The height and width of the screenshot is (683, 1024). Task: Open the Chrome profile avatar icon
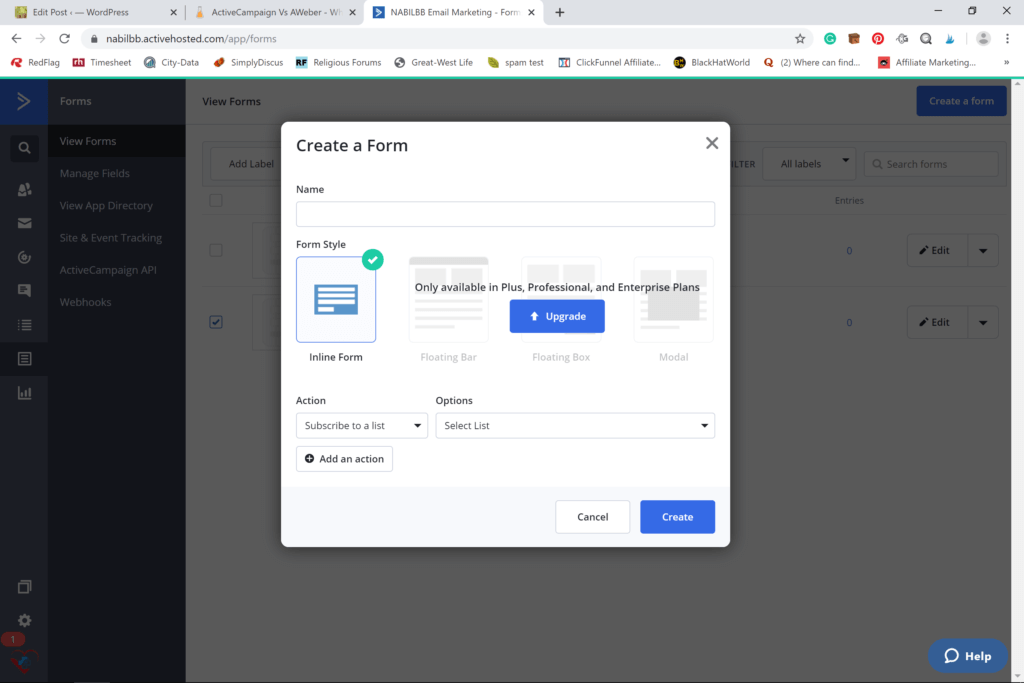[983, 39]
